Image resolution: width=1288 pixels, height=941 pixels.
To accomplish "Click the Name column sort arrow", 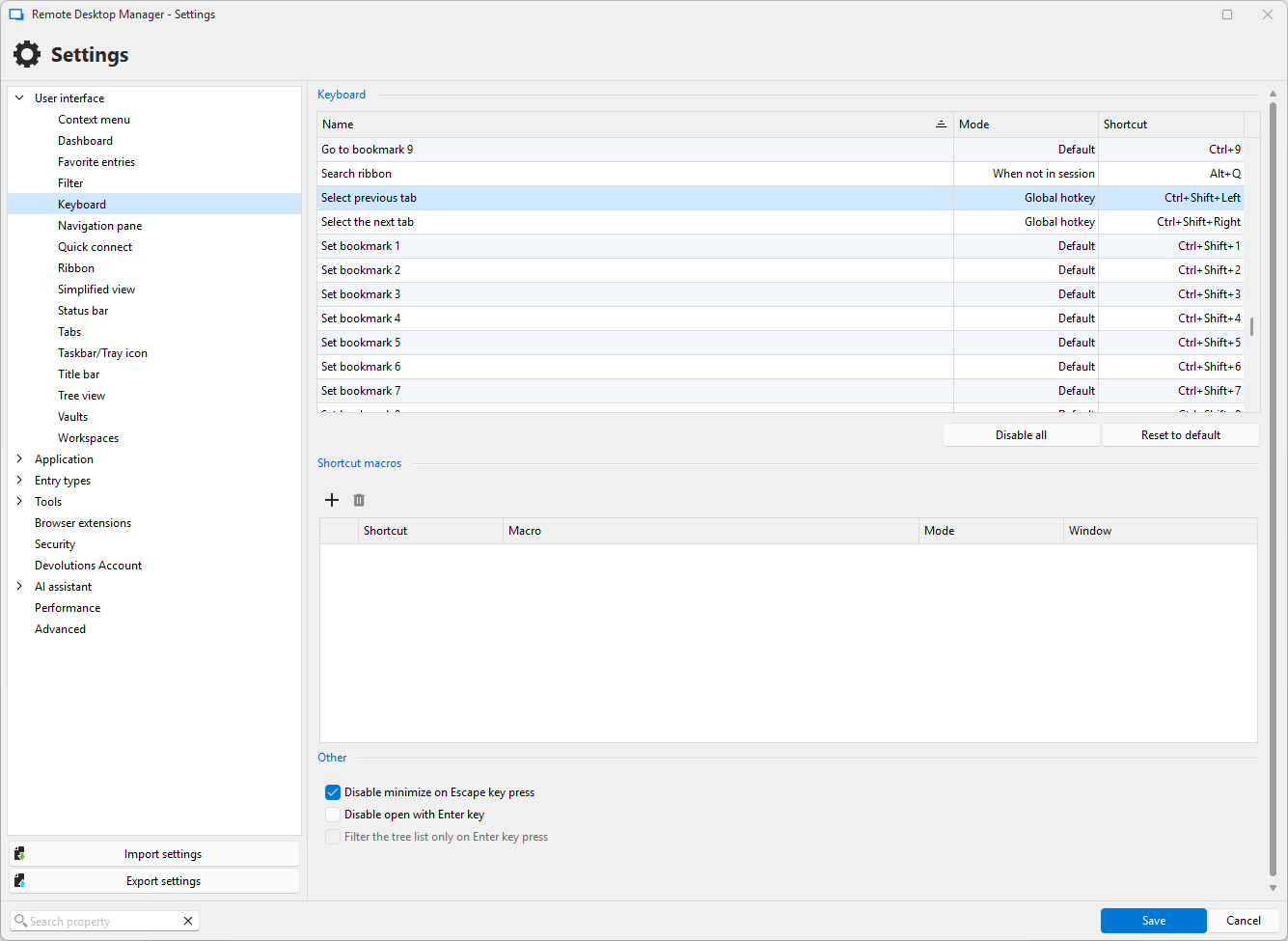I will tap(941, 125).
